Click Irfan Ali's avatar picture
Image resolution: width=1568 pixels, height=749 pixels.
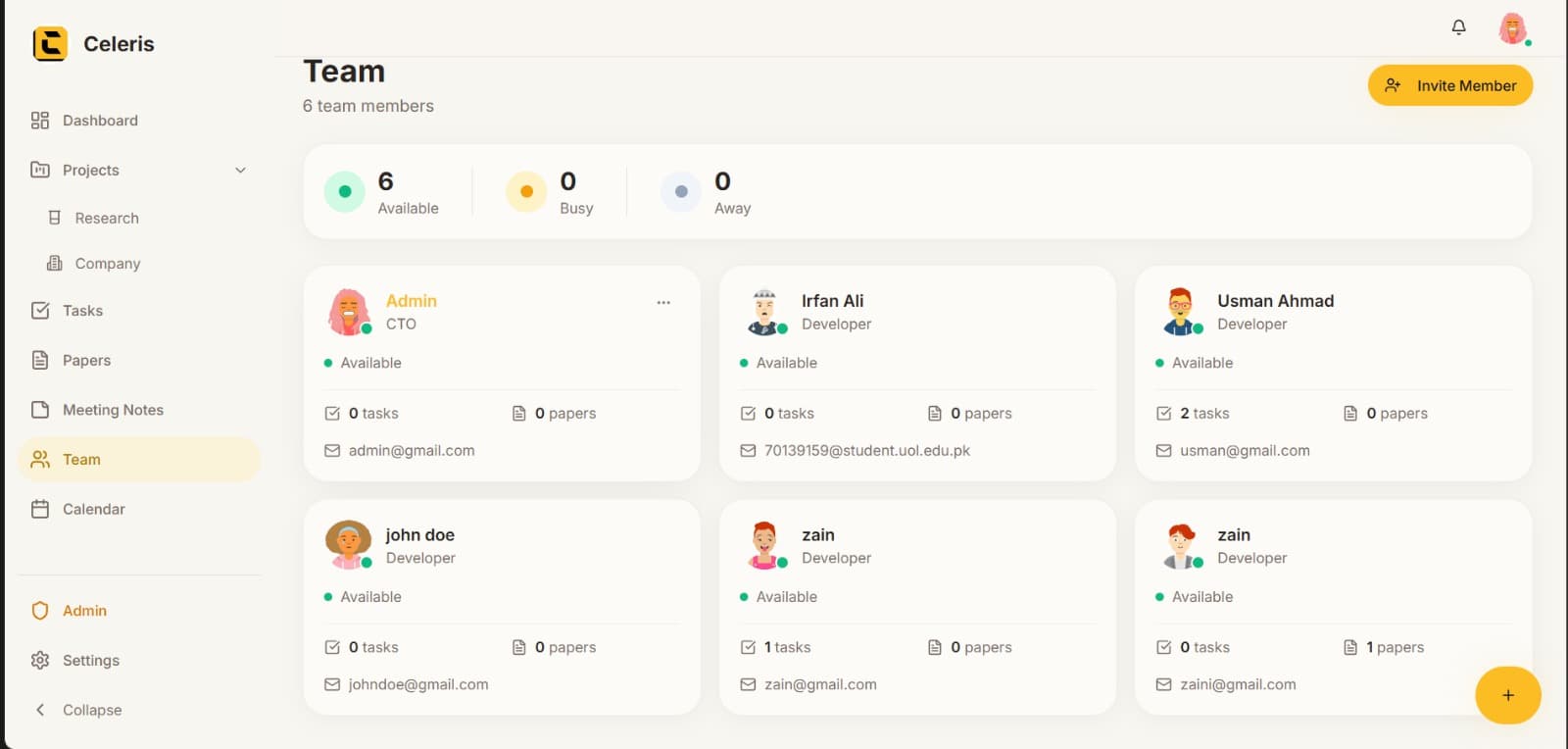(x=764, y=312)
